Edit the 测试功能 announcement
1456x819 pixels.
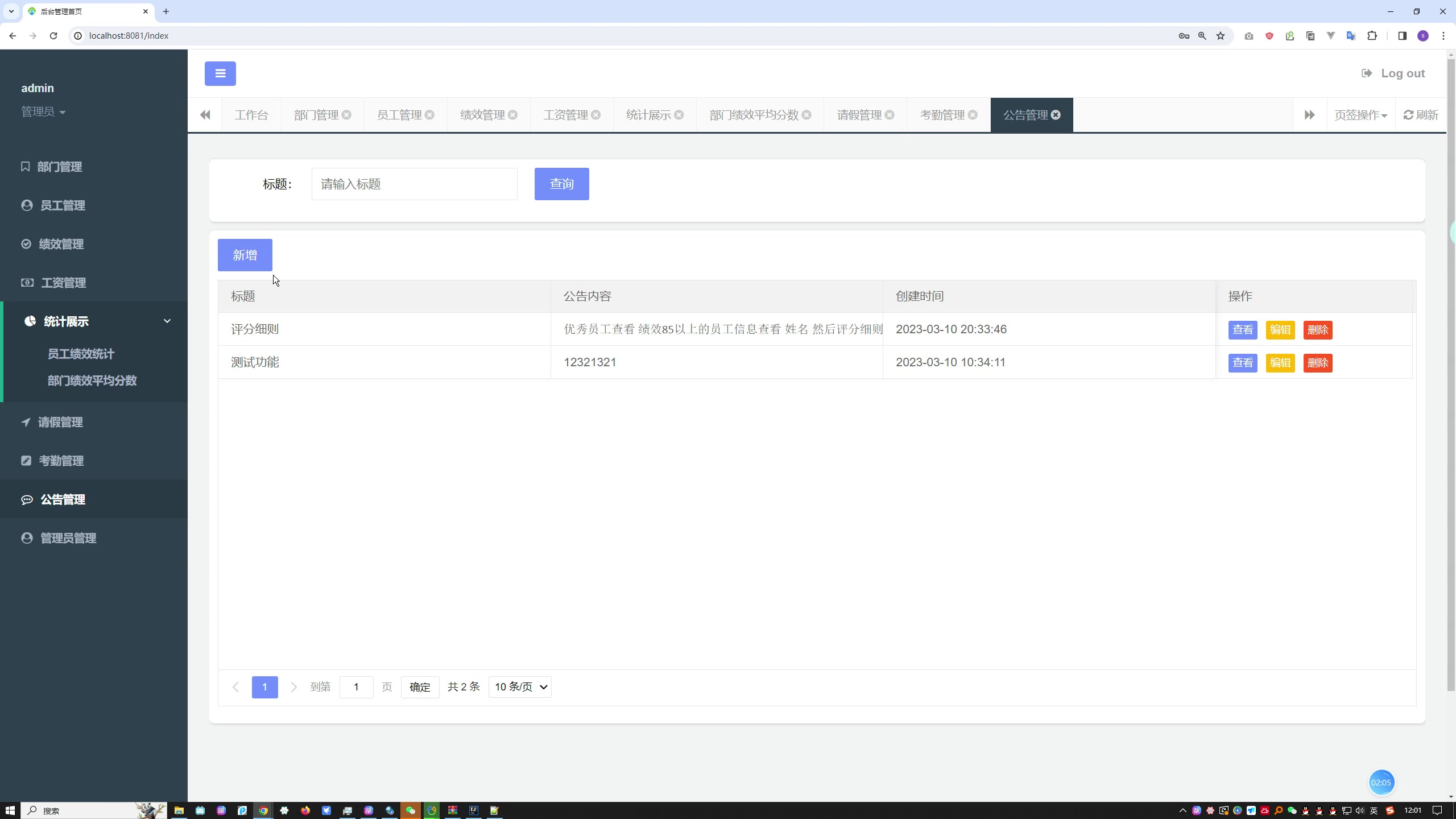point(1280,363)
